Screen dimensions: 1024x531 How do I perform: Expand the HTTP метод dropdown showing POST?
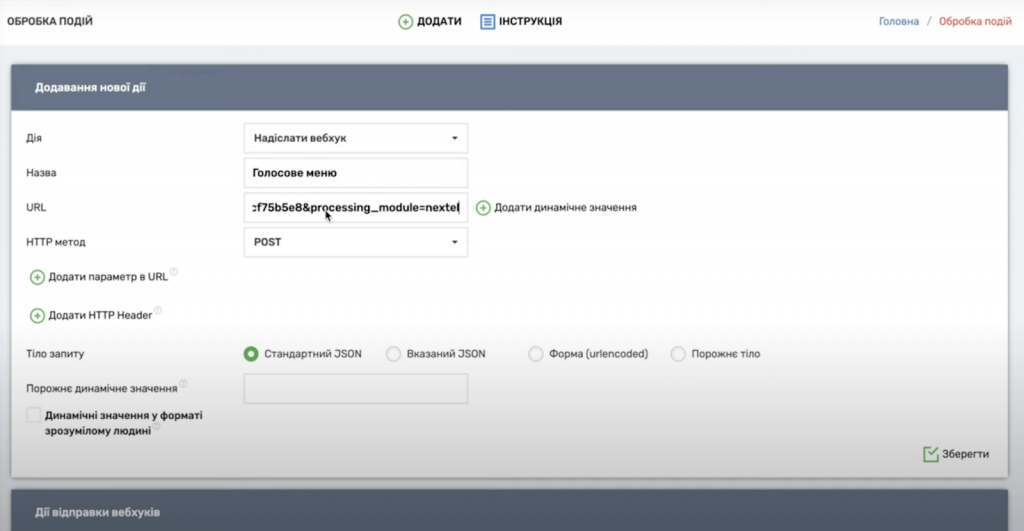click(x=355, y=242)
